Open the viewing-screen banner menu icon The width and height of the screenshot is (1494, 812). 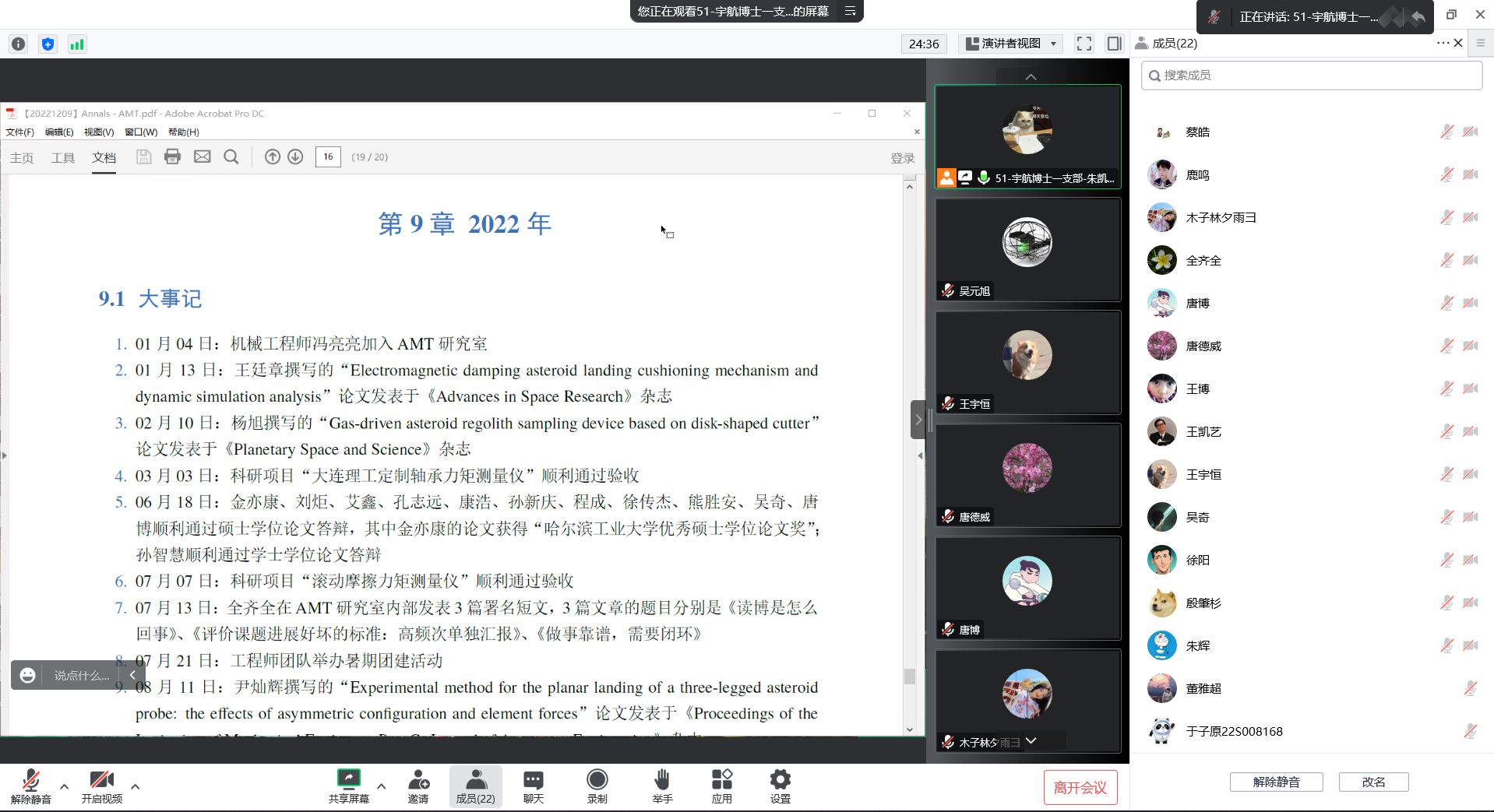pyautogui.click(x=851, y=11)
